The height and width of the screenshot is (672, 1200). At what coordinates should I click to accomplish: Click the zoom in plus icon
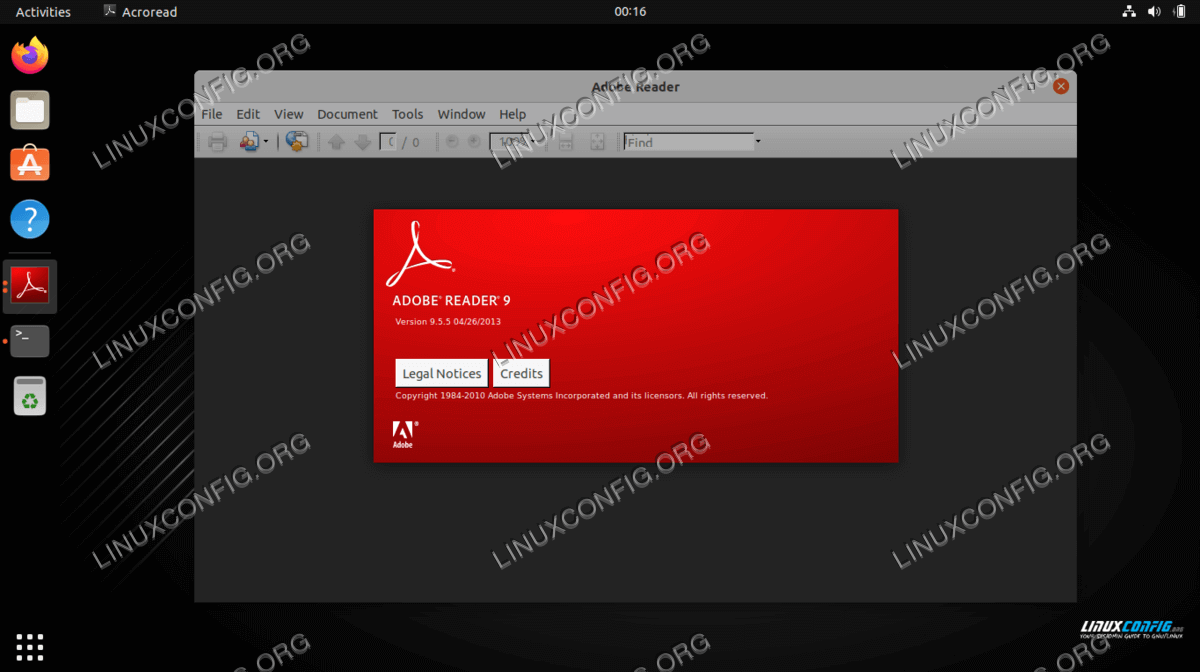pyautogui.click(x=474, y=142)
